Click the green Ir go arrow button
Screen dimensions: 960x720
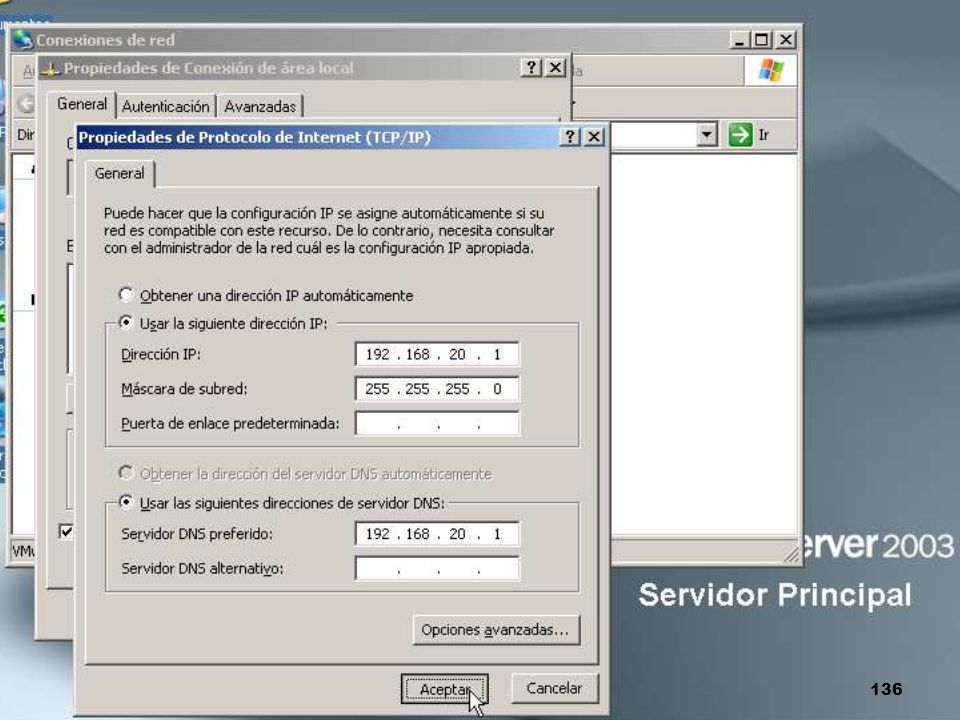tap(740, 134)
